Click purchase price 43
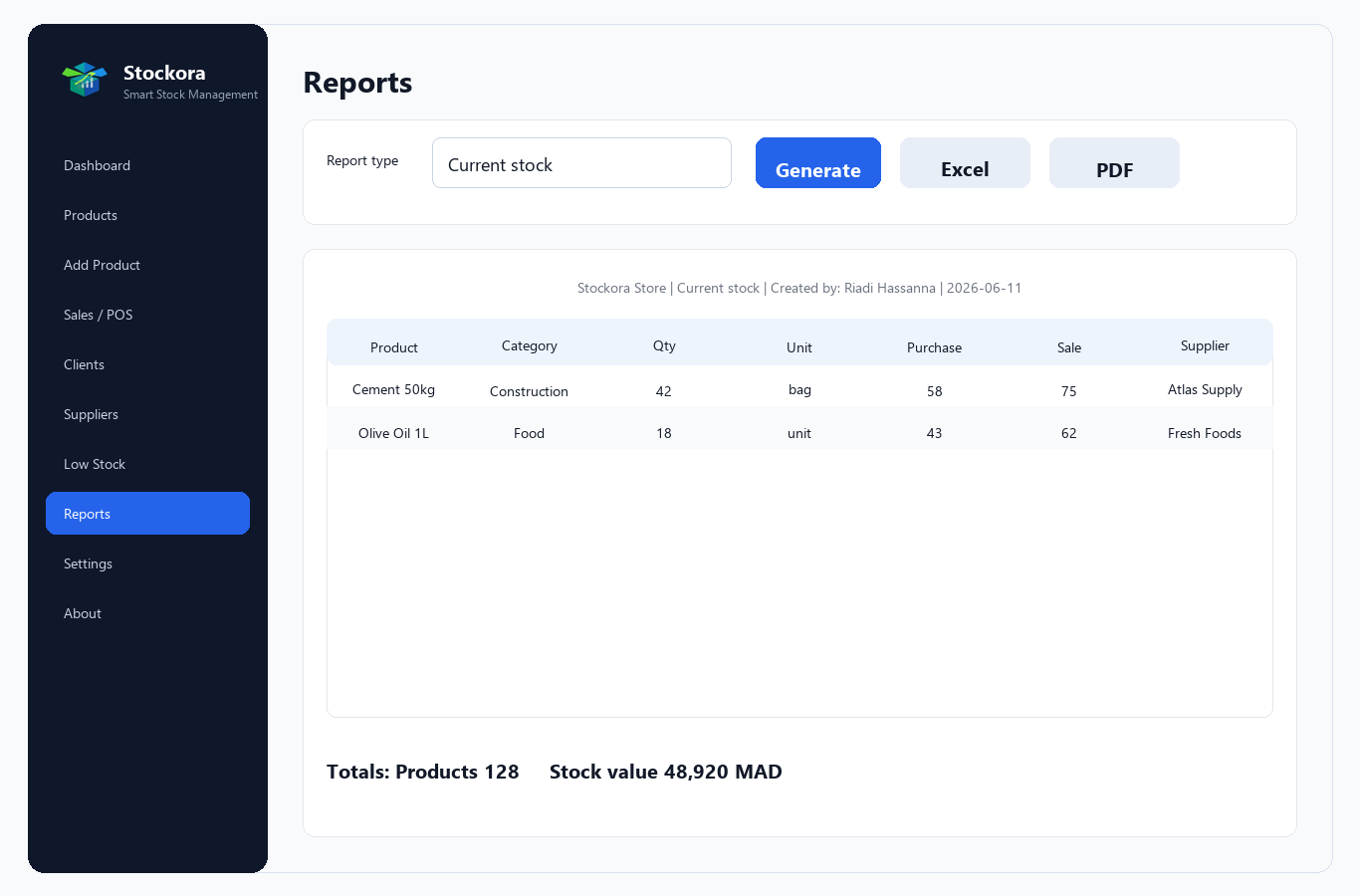The image size is (1360, 896). (934, 433)
